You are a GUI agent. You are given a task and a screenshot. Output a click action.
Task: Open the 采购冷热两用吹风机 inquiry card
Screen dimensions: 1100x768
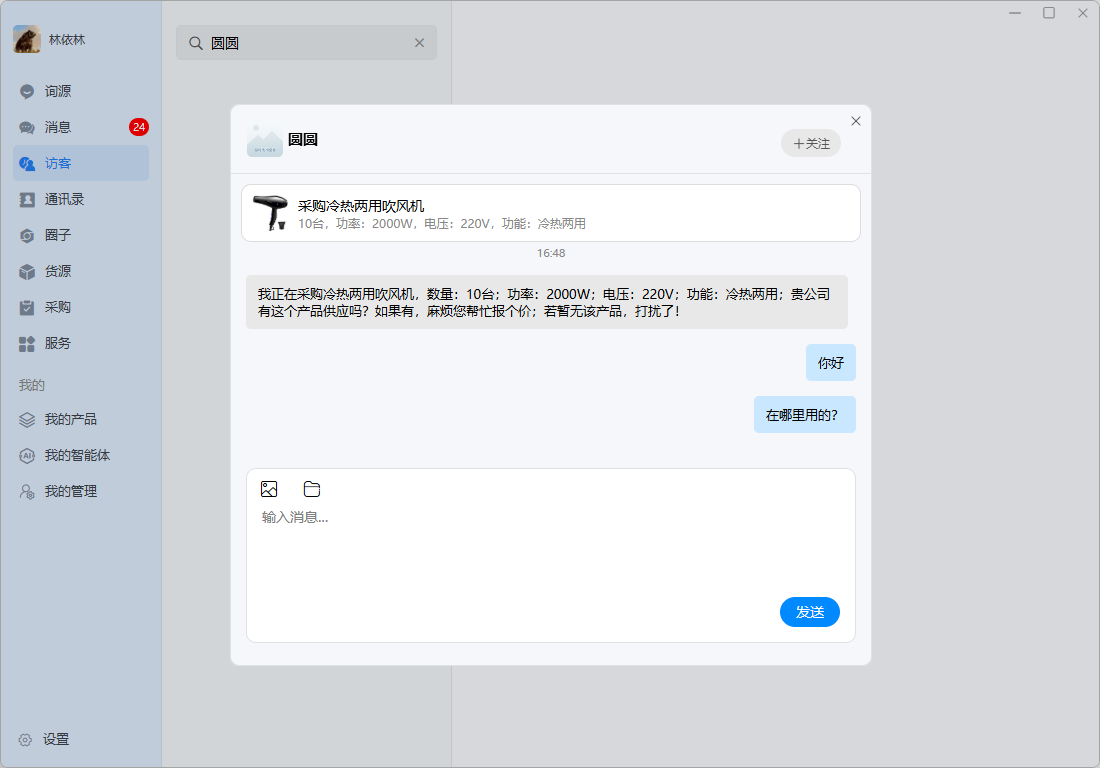[551, 213]
